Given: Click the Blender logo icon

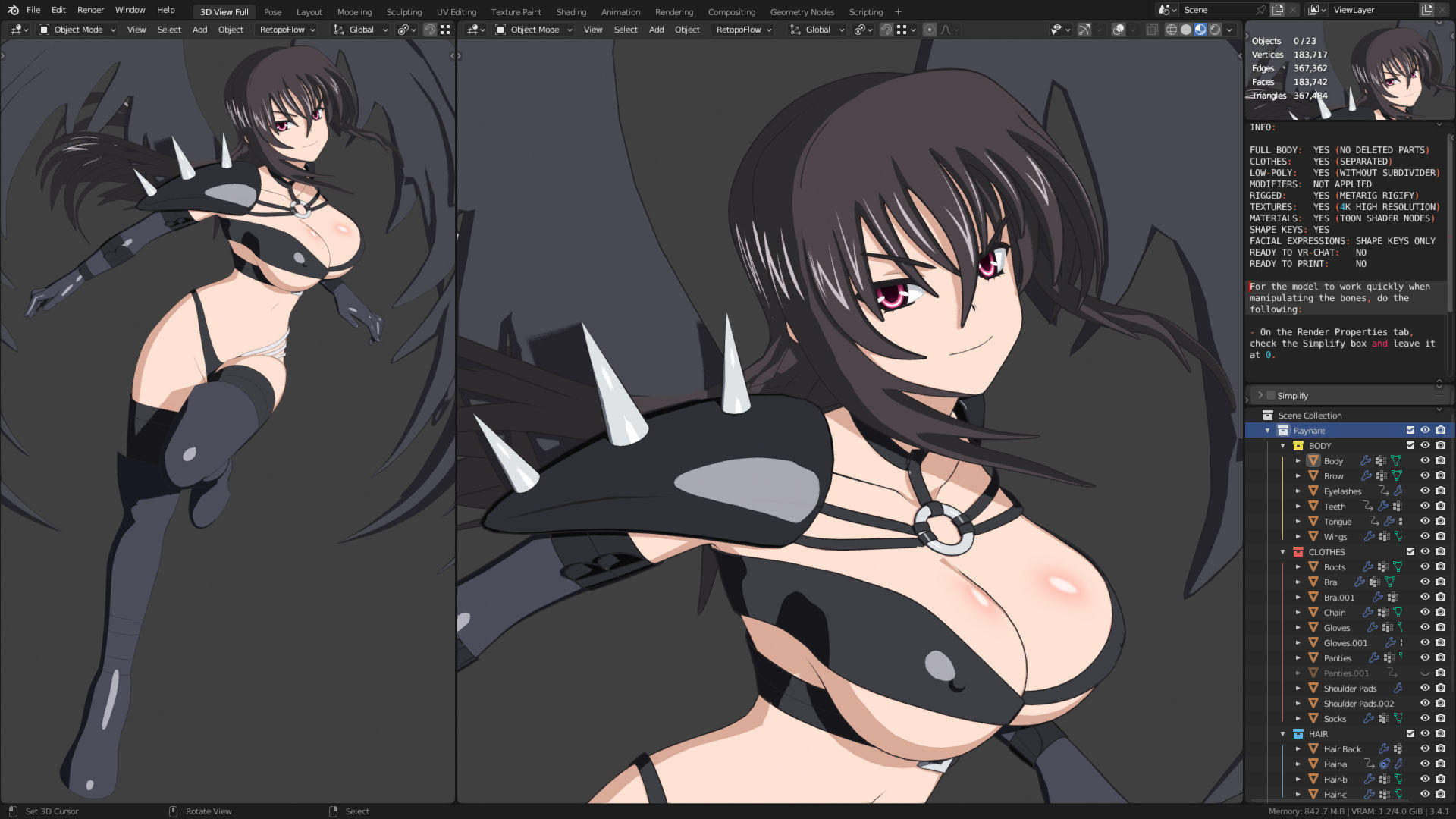Looking at the screenshot, I should [x=13, y=10].
